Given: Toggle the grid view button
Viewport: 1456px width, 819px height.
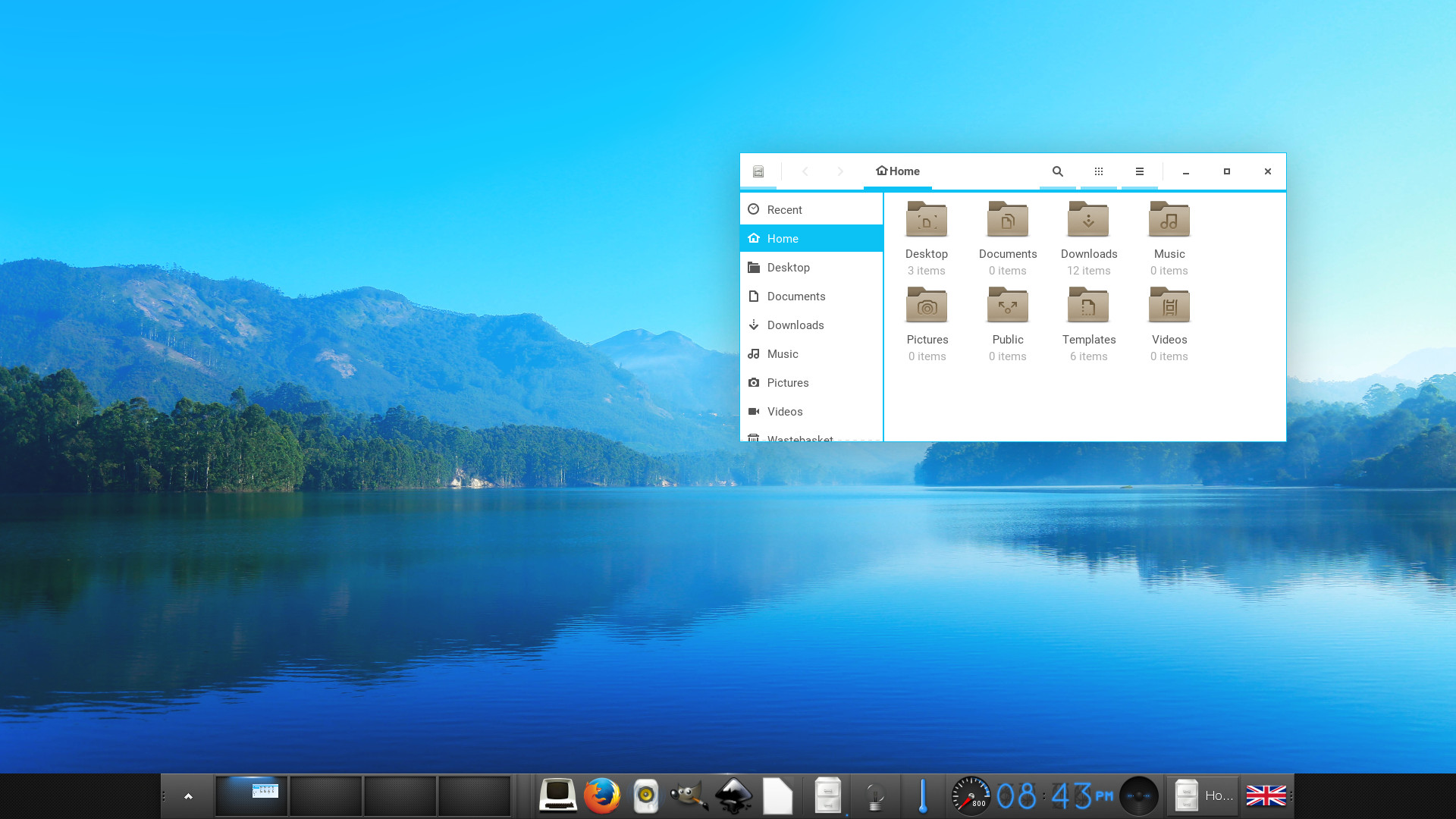Looking at the screenshot, I should [1098, 171].
